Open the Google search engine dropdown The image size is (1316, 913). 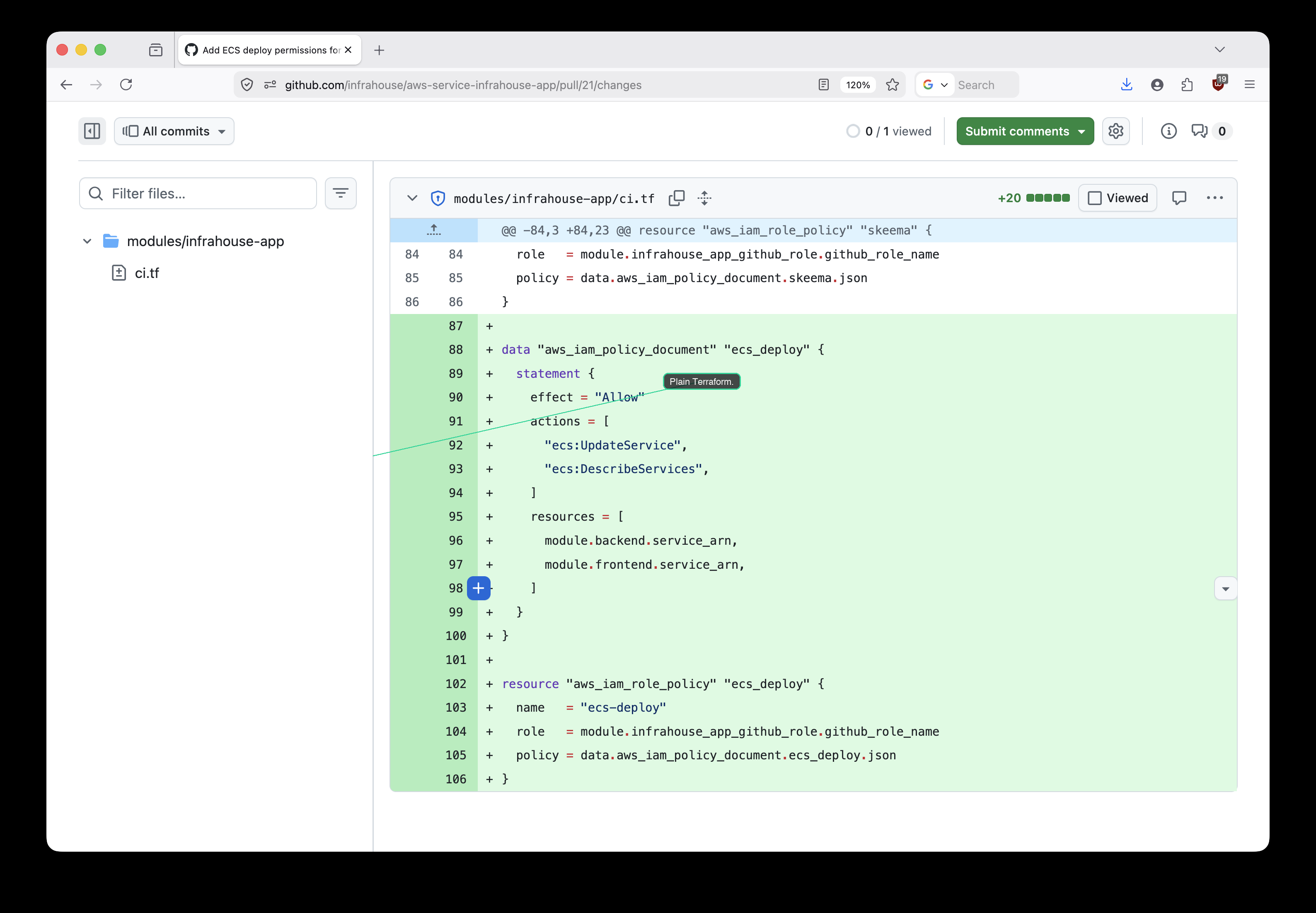936,85
